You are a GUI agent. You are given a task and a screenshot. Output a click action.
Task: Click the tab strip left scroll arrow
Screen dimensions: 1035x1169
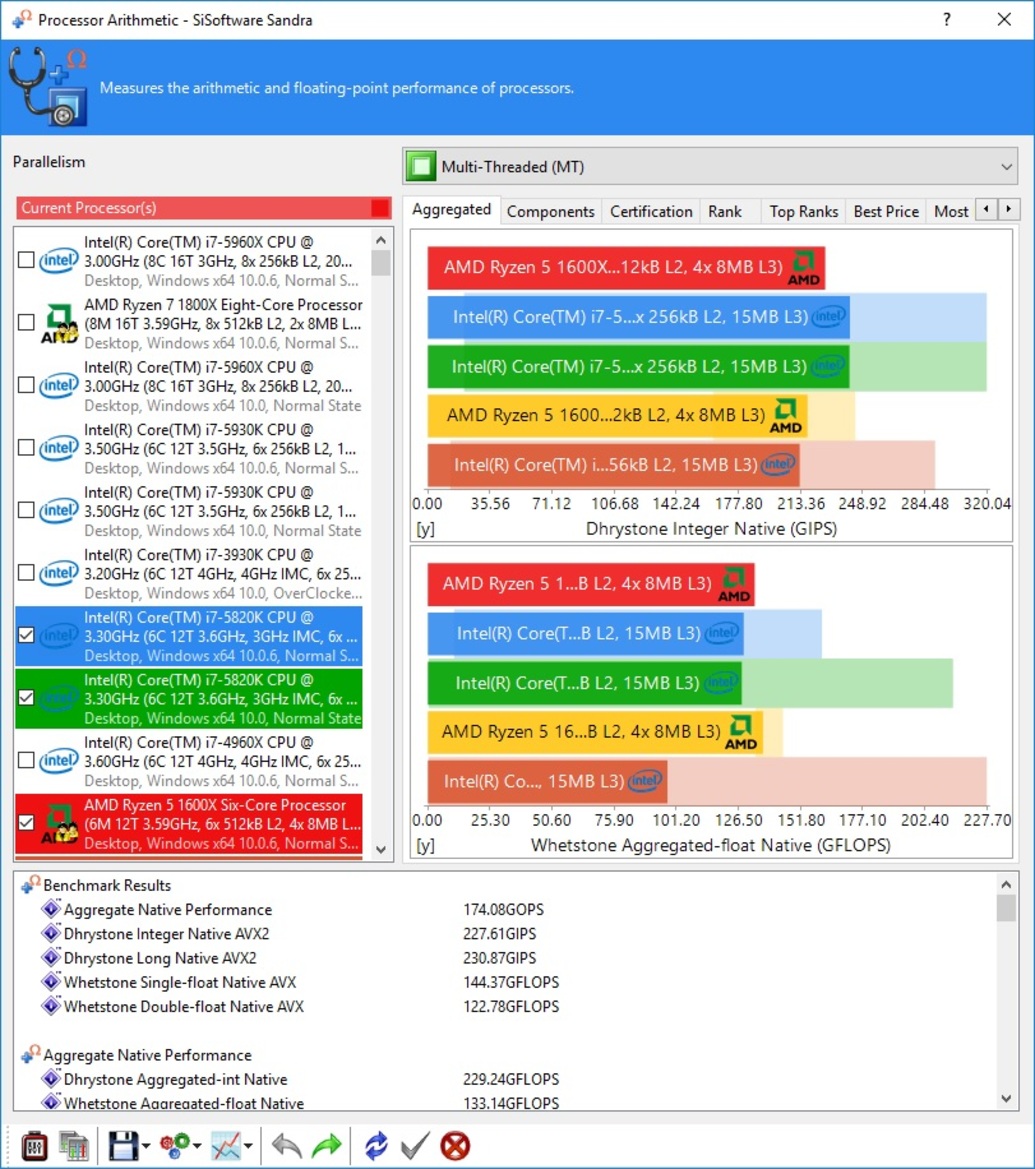click(x=987, y=209)
